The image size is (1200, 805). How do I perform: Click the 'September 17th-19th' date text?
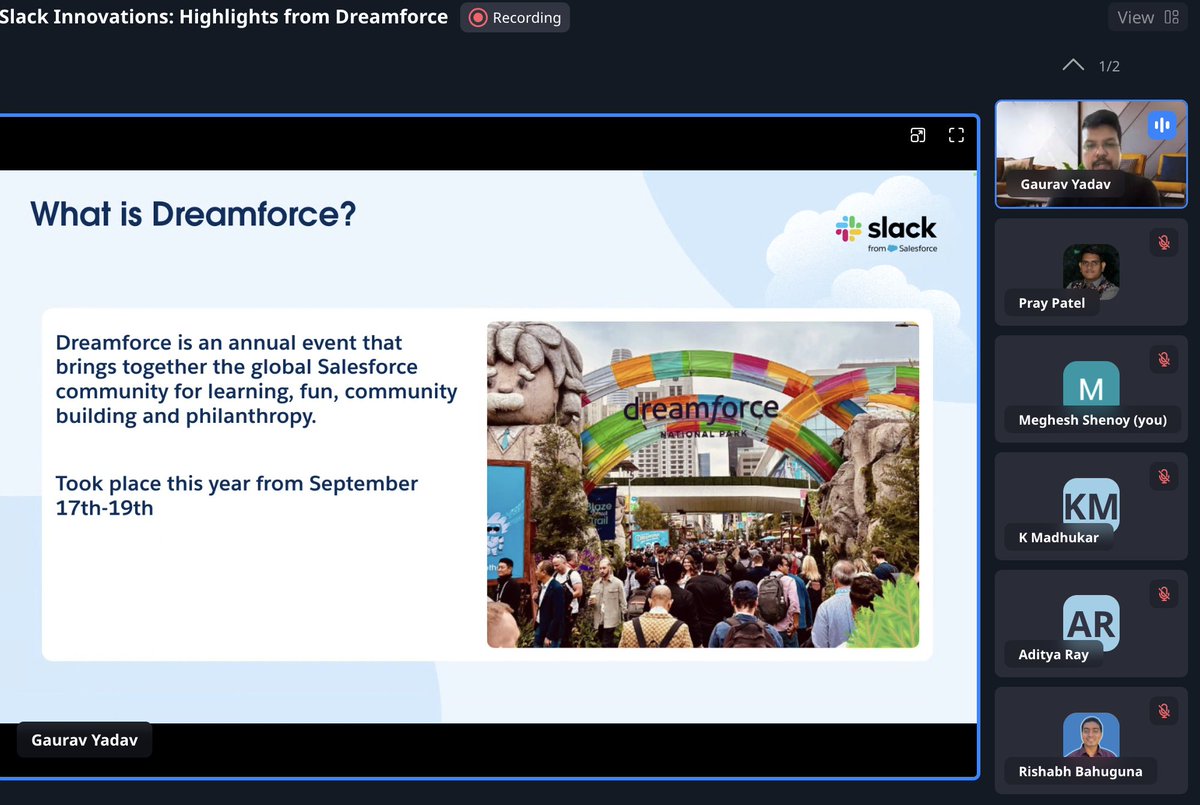pyautogui.click(x=237, y=495)
